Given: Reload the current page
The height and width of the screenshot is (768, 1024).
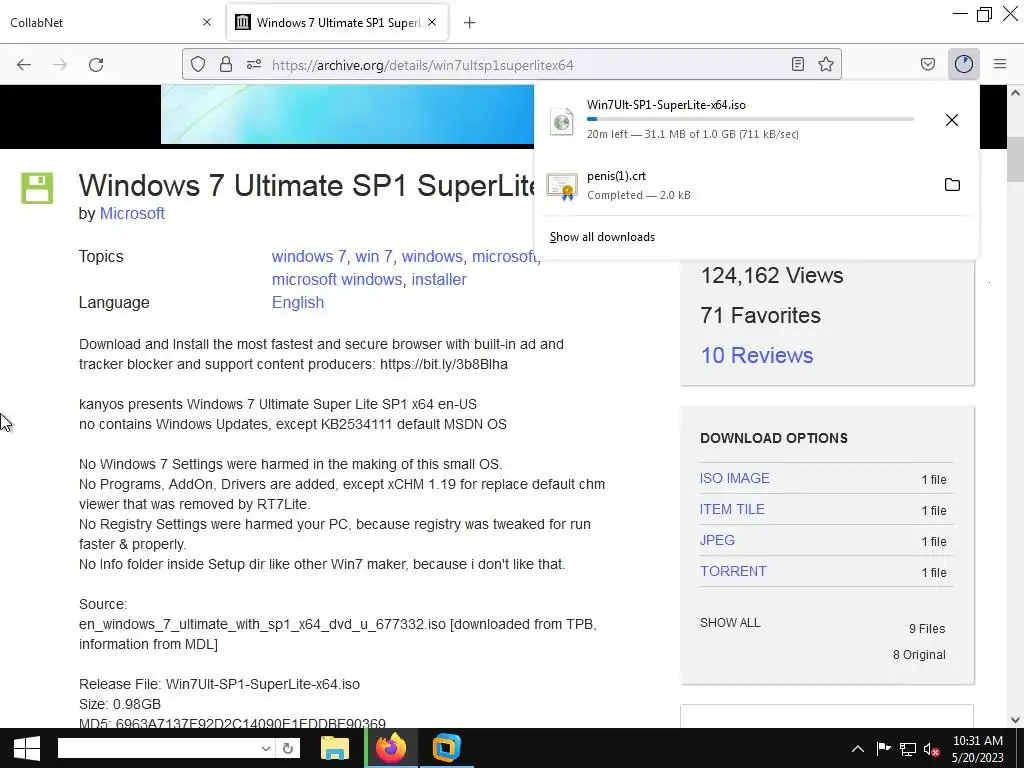Looking at the screenshot, I should click(96, 65).
